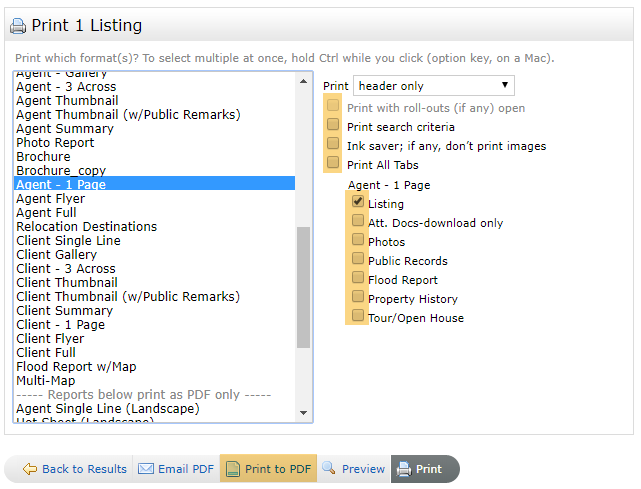Check the Photos option
This screenshot has width=641, height=489.
coord(357,241)
